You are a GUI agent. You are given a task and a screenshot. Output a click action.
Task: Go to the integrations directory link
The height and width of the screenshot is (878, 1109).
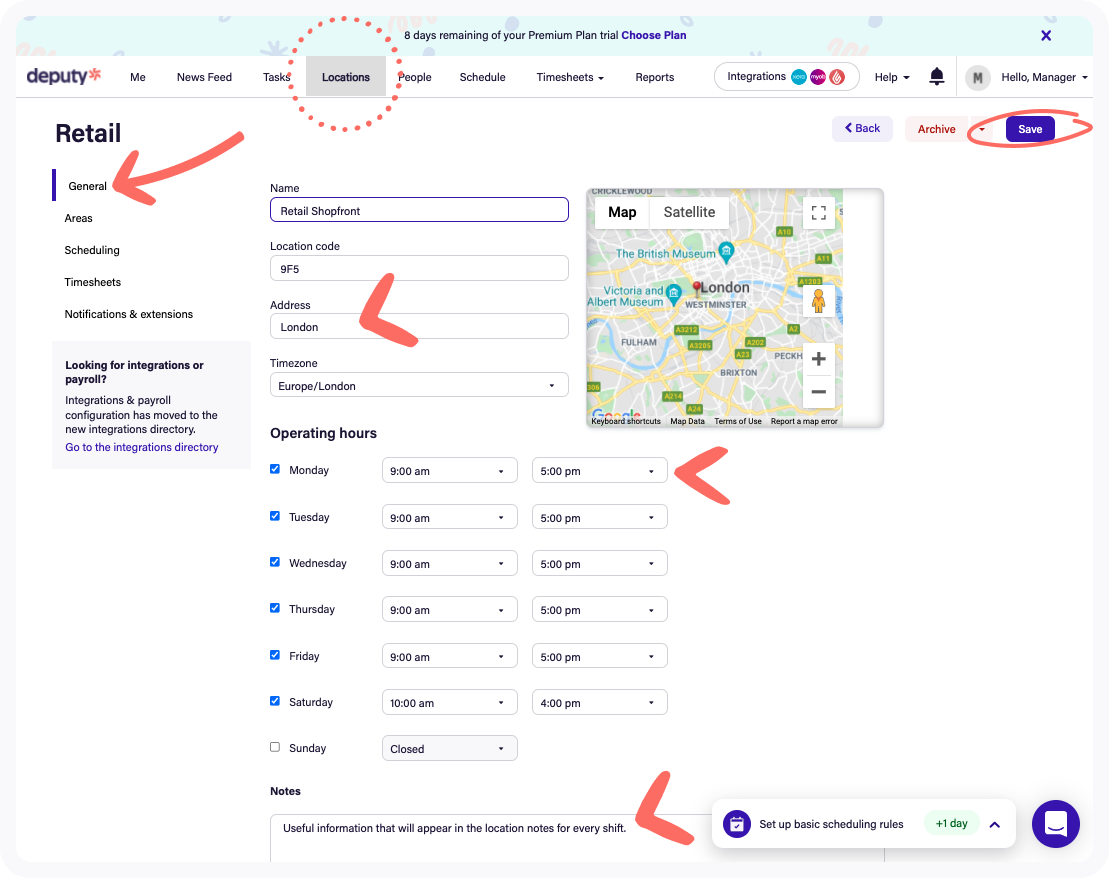click(x=142, y=447)
